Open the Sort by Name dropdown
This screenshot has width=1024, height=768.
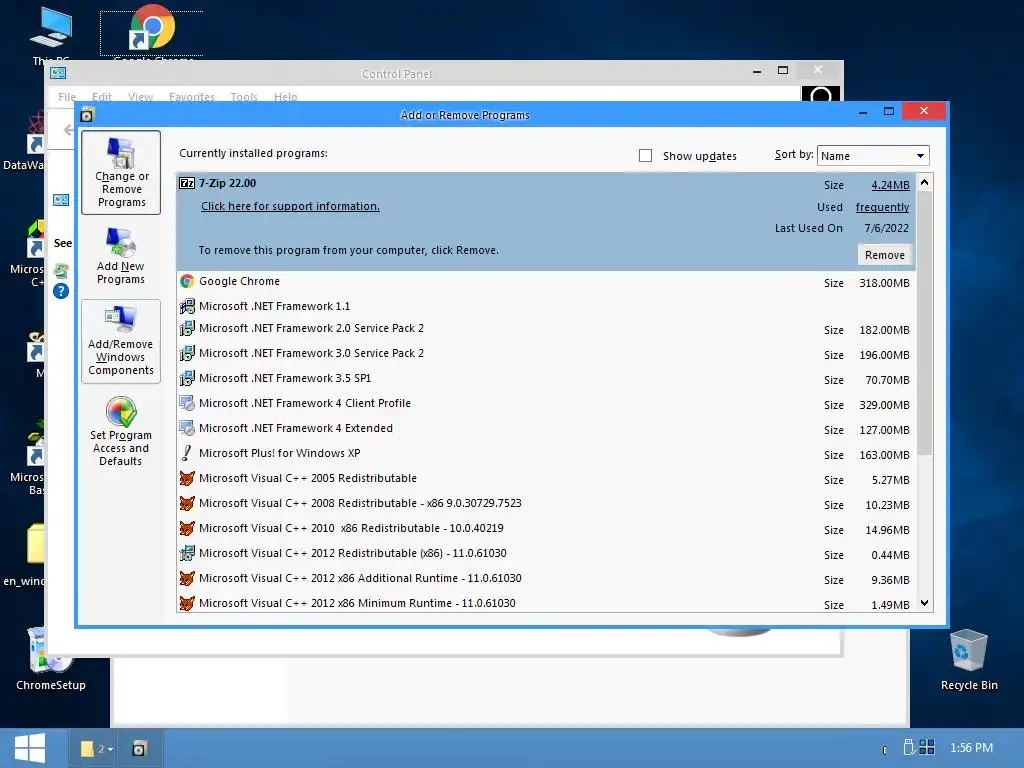point(872,156)
